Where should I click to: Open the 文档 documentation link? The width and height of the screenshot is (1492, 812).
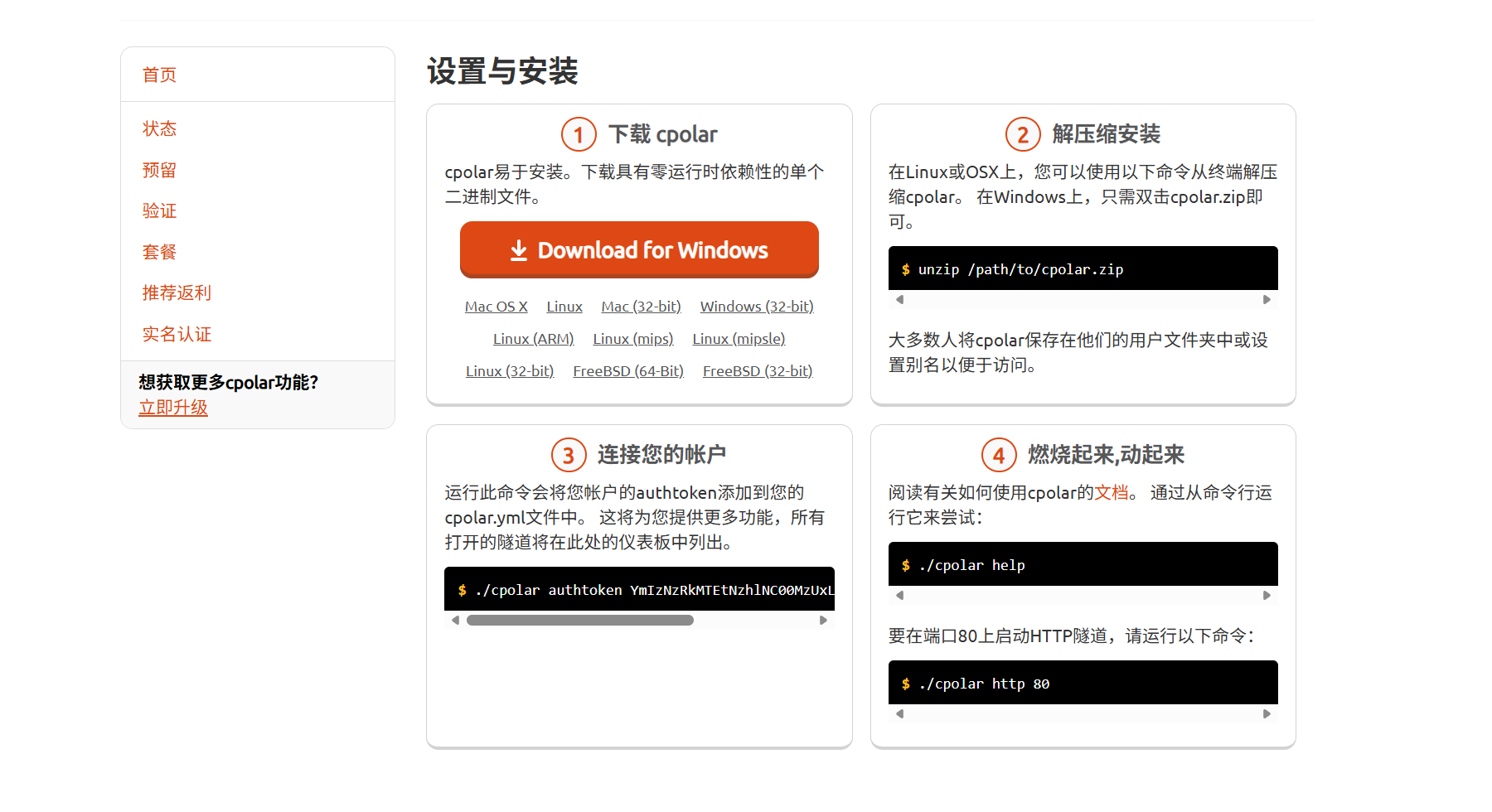[x=1112, y=493]
